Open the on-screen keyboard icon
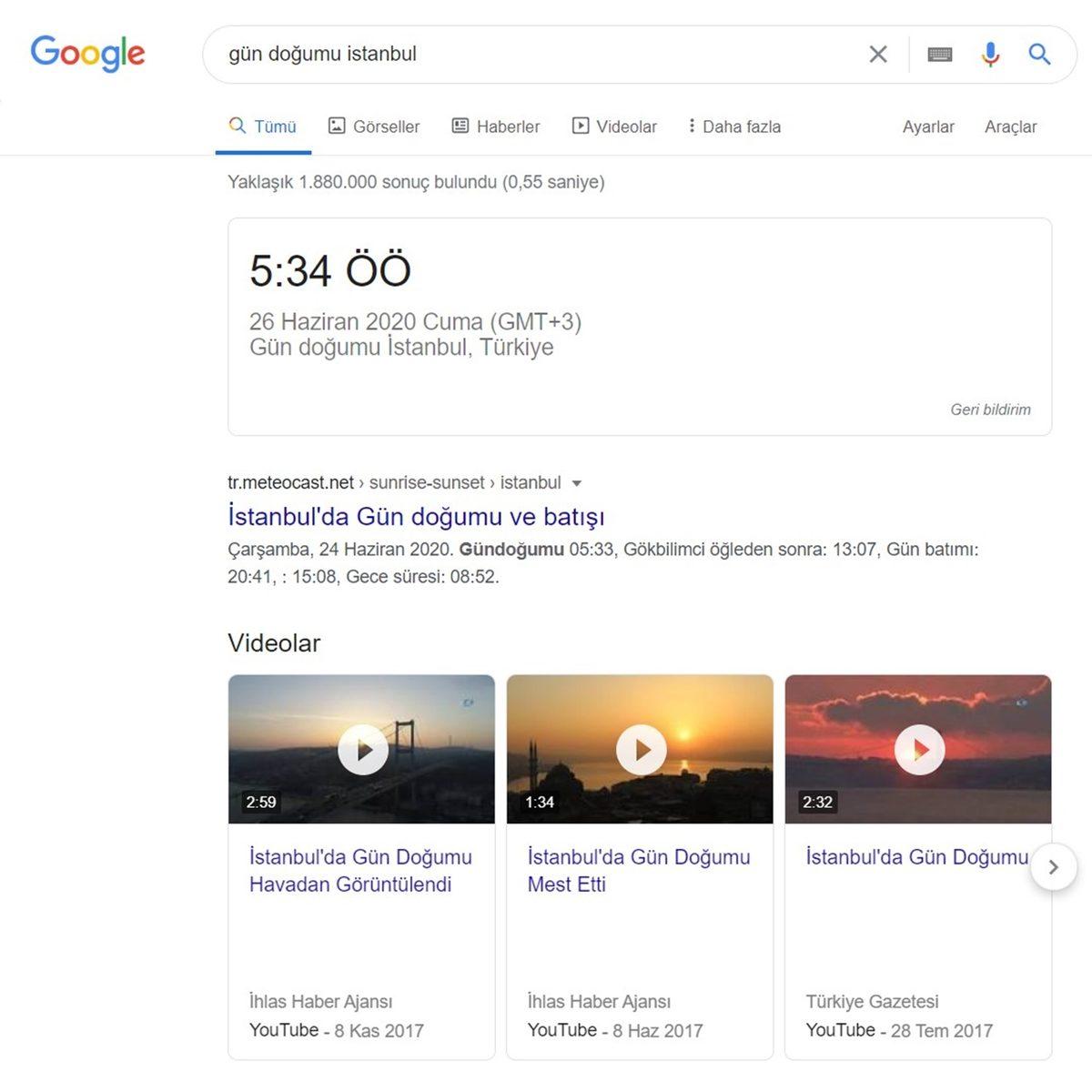1092x1092 pixels. [x=940, y=55]
